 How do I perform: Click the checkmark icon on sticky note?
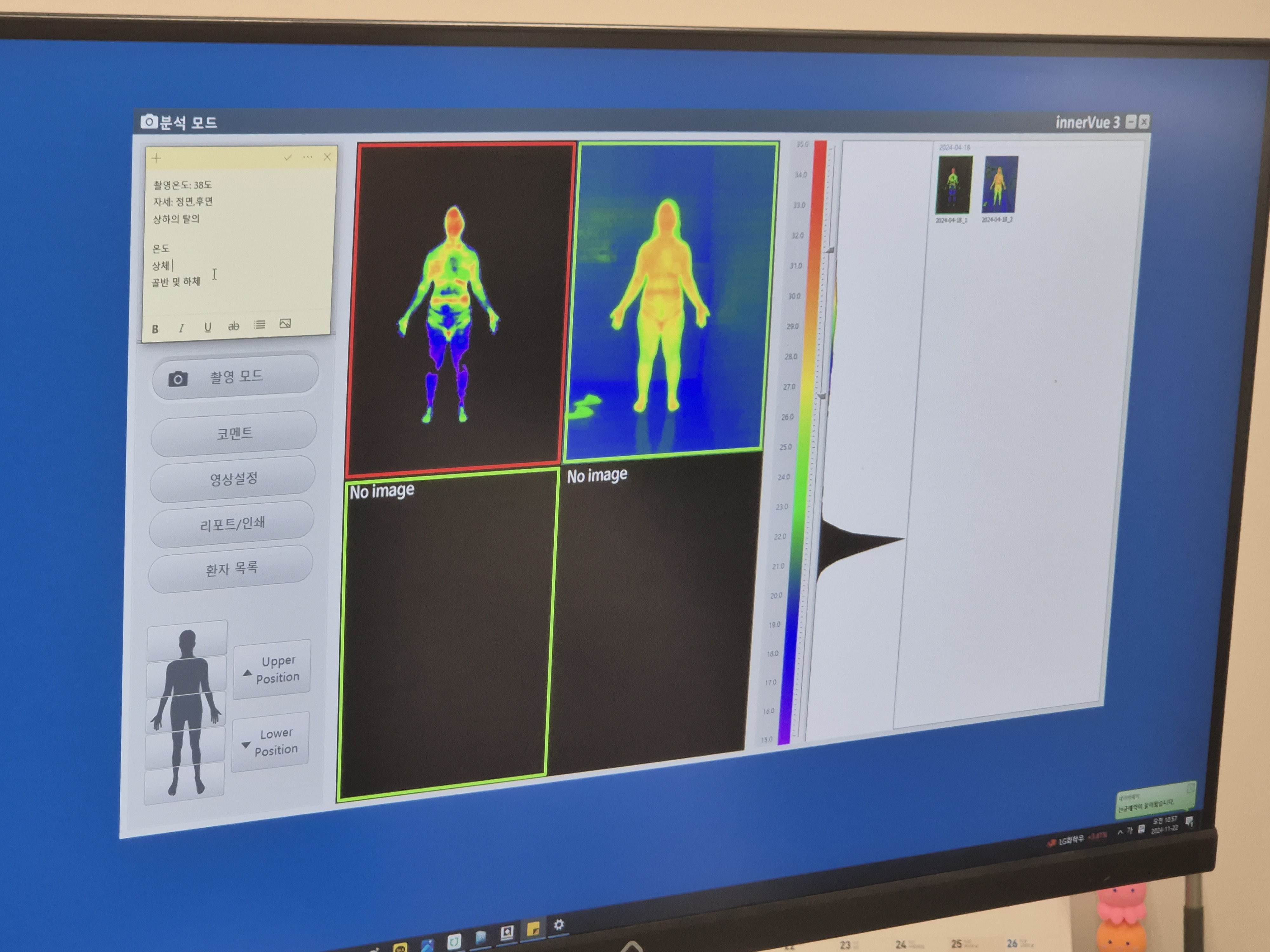click(288, 157)
